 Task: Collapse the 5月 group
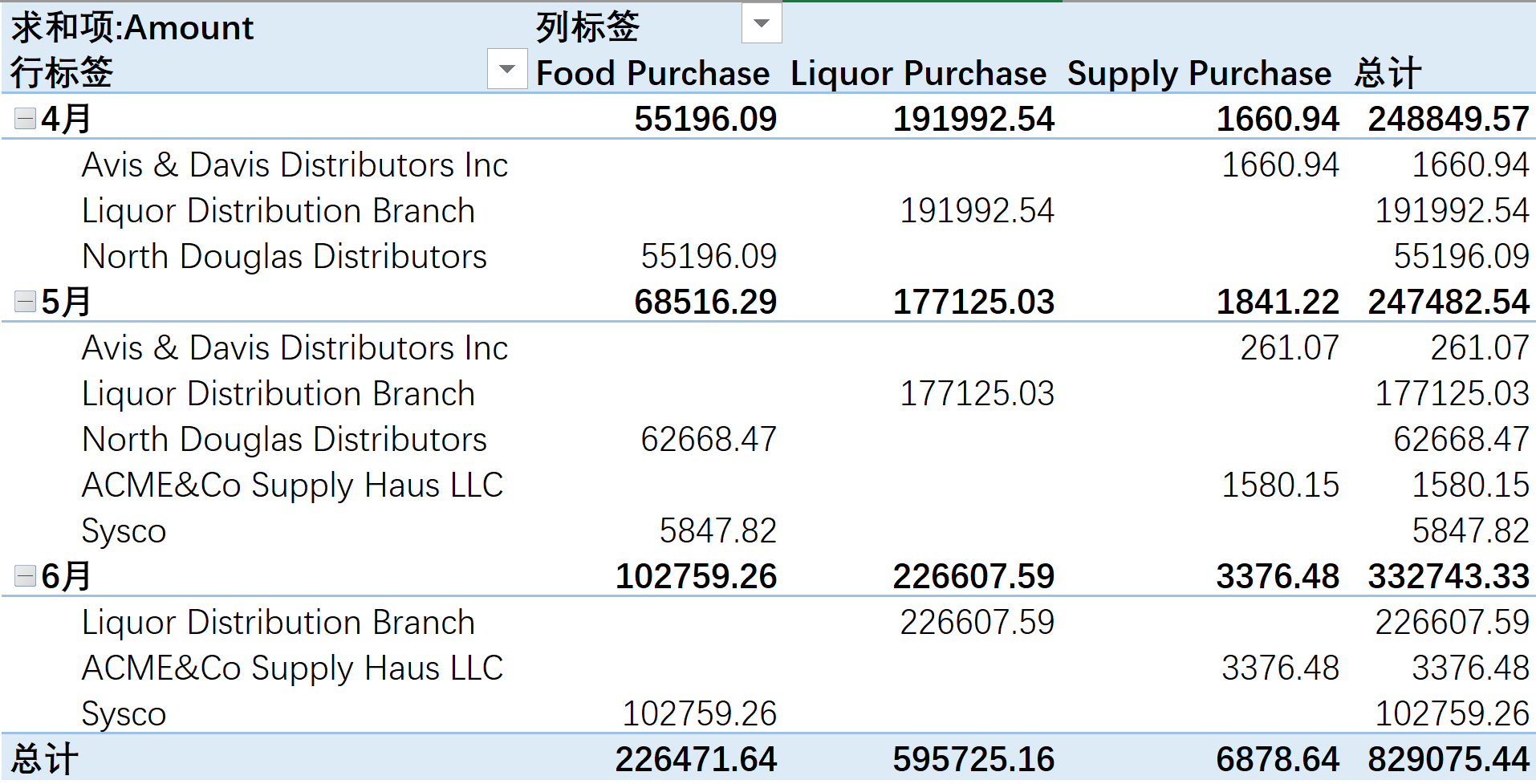25,302
